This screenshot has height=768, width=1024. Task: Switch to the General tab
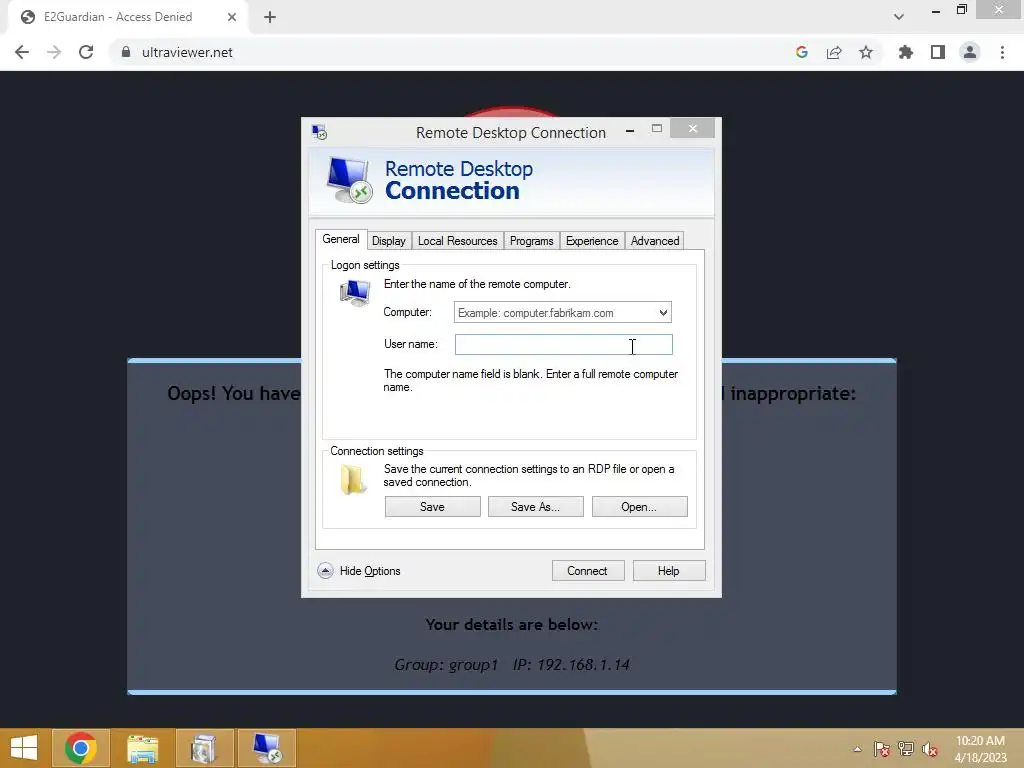tap(341, 240)
